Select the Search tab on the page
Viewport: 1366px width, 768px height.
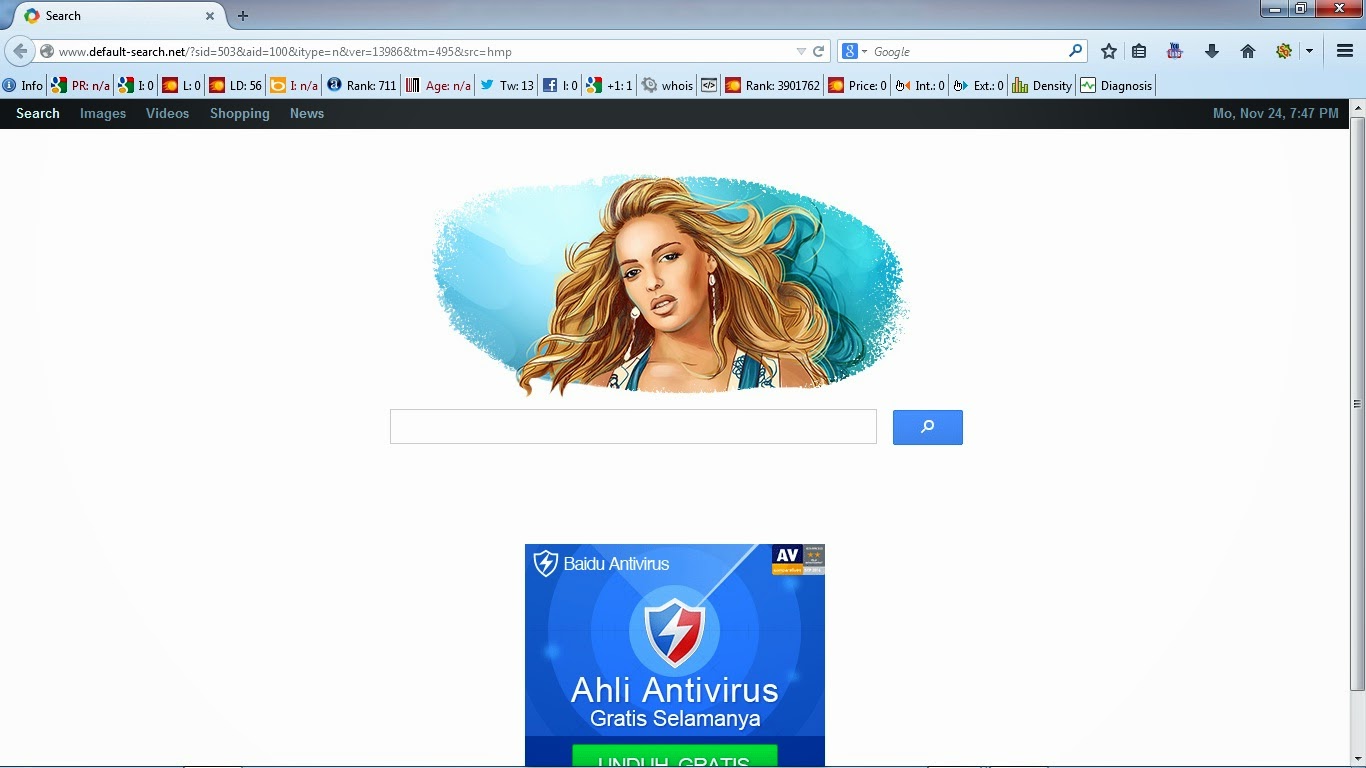click(38, 114)
